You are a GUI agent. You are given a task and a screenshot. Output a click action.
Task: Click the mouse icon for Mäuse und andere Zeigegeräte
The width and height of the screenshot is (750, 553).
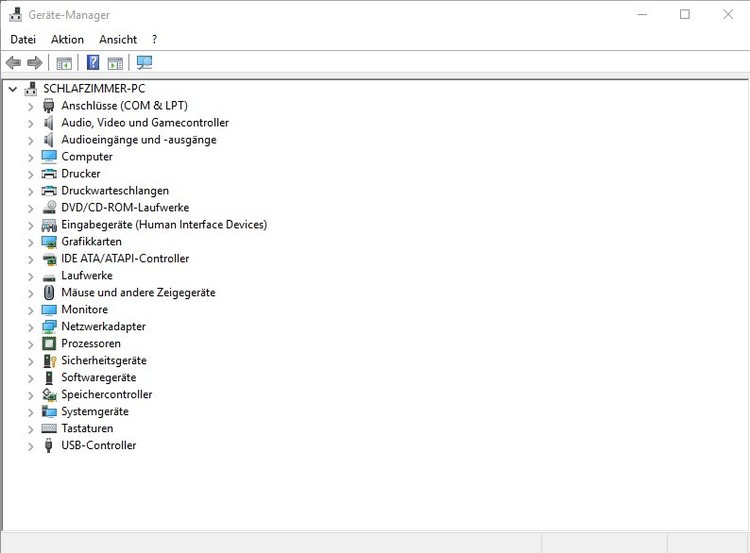click(49, 292)
